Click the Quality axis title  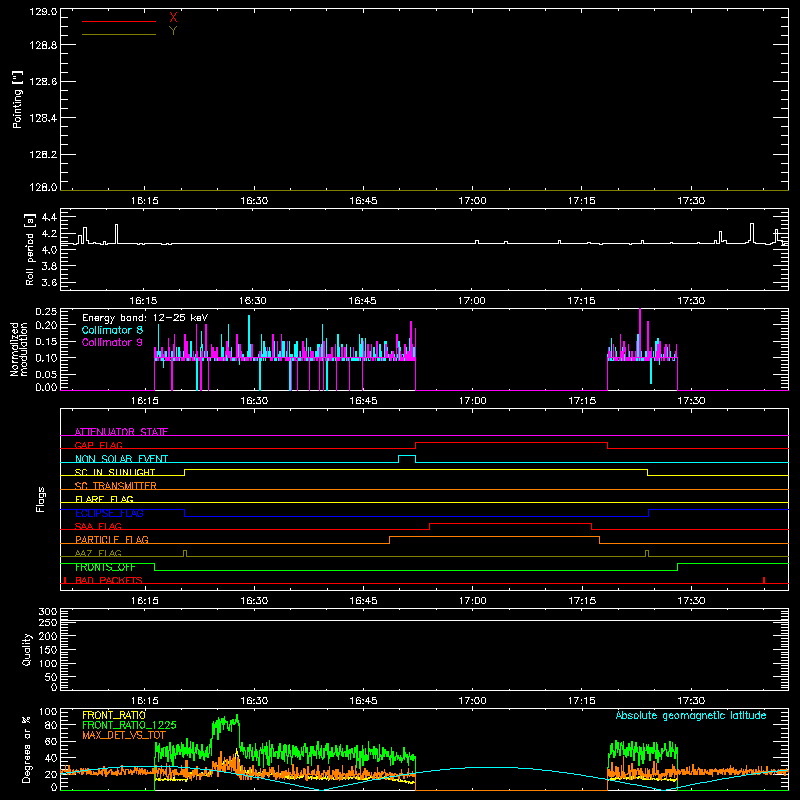point(27,649)
